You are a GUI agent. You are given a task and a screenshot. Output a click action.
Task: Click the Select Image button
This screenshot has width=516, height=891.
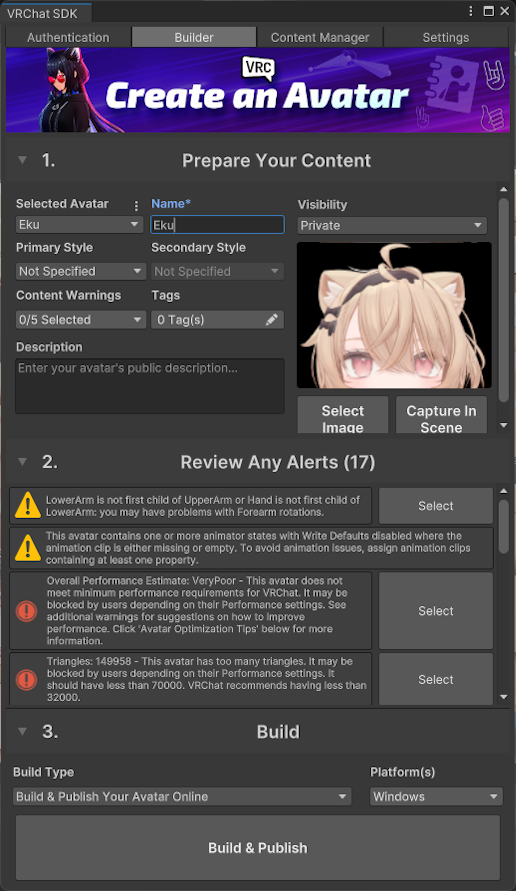[343, 415]
